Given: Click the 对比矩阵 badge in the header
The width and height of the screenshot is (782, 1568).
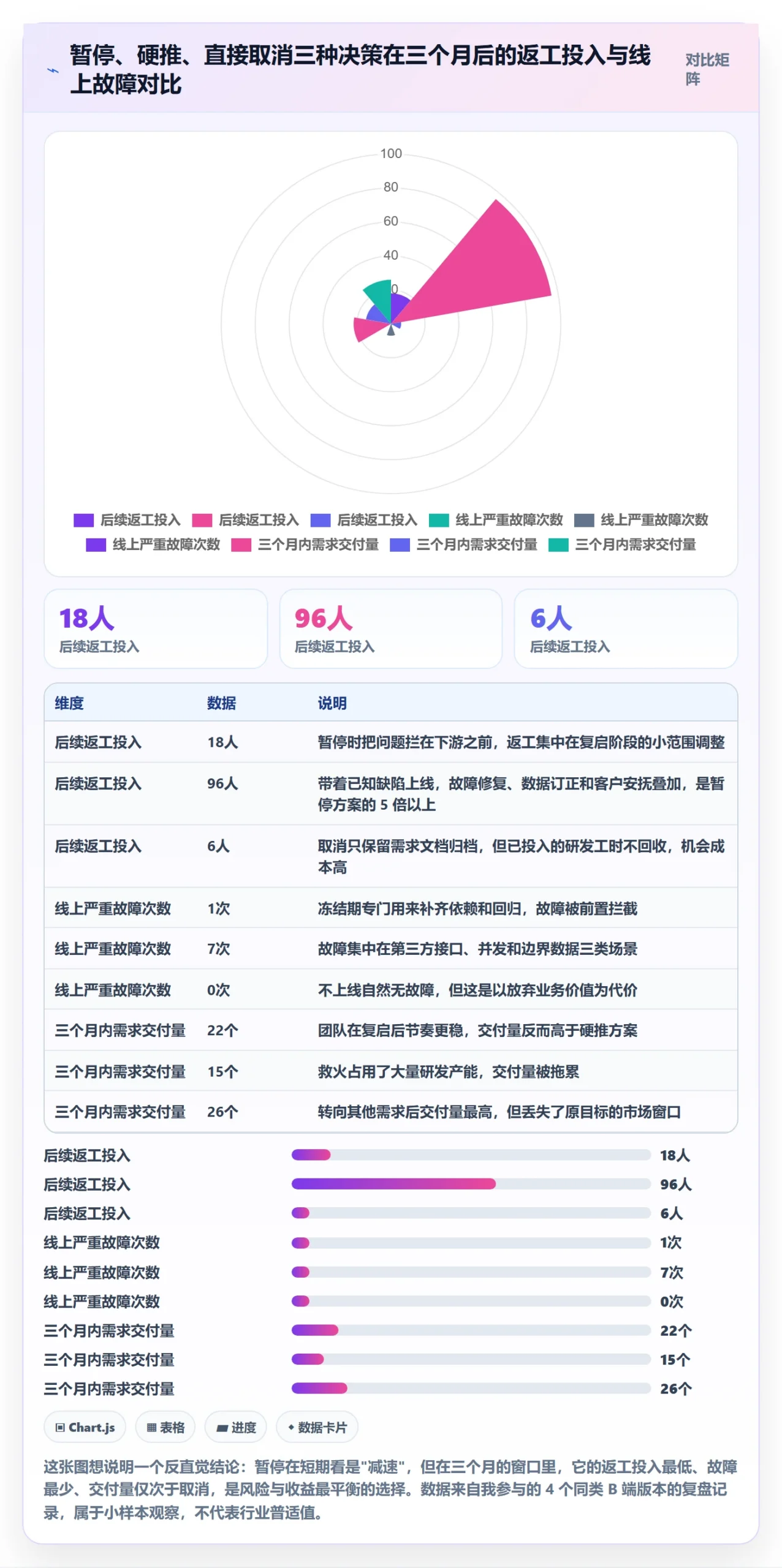Looking at the screenshot, I should pyautogui.click(x=707, y=69).
